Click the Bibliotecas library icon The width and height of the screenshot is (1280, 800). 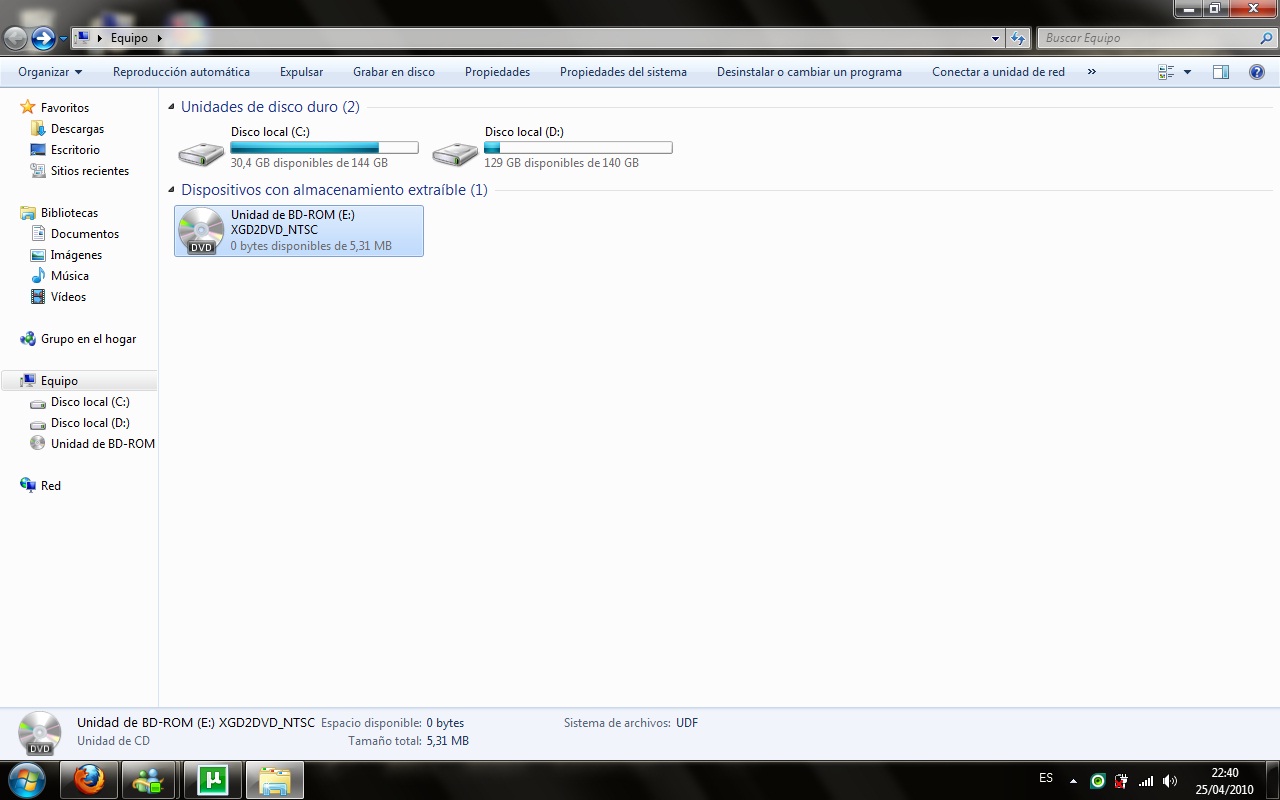(x=28, y=212)
